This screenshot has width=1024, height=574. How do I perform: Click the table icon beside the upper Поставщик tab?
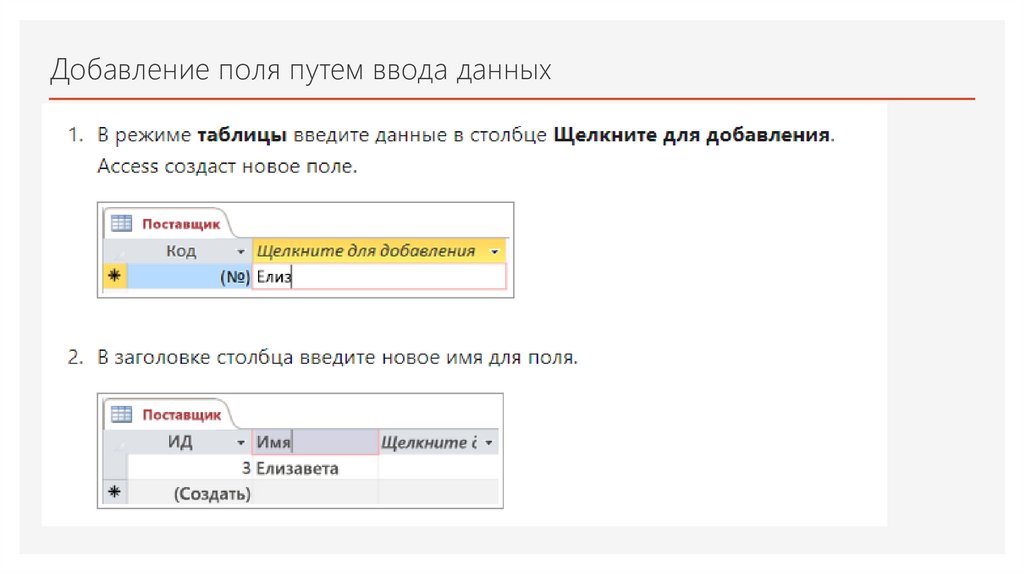click(121, 223)
